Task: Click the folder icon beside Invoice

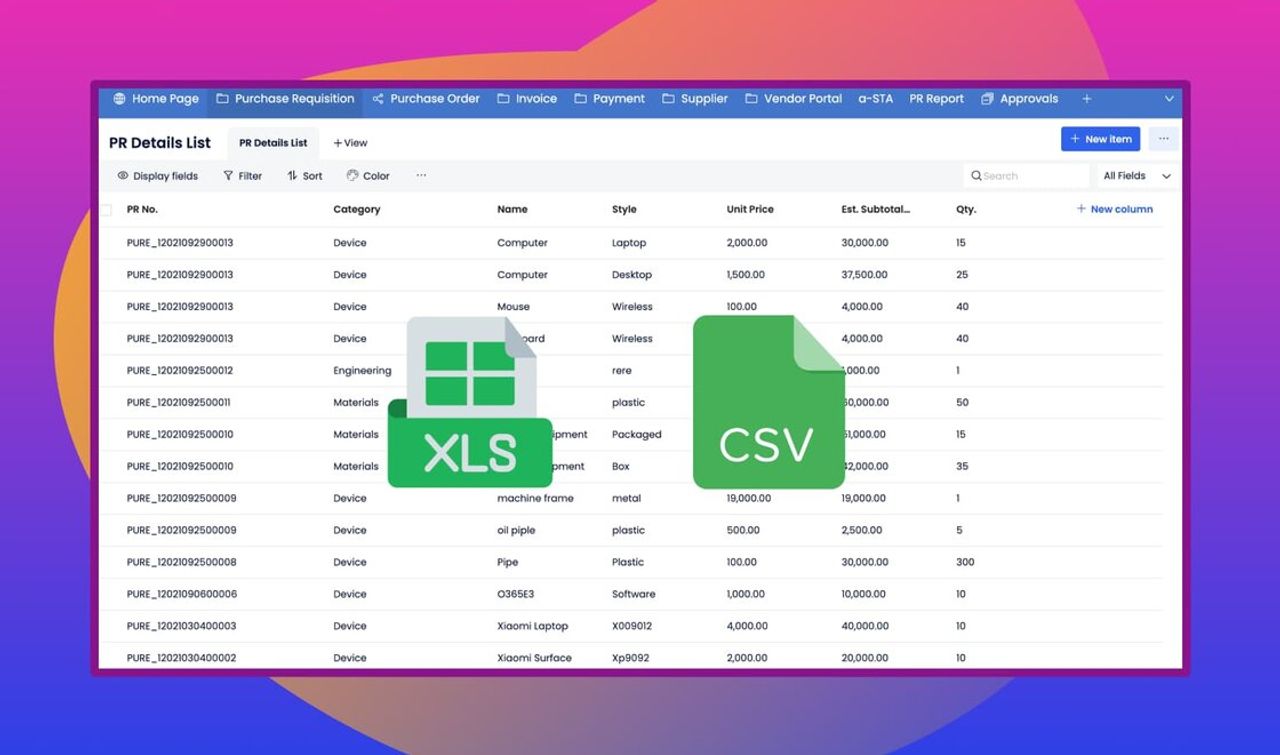Action: click(503, 99)
